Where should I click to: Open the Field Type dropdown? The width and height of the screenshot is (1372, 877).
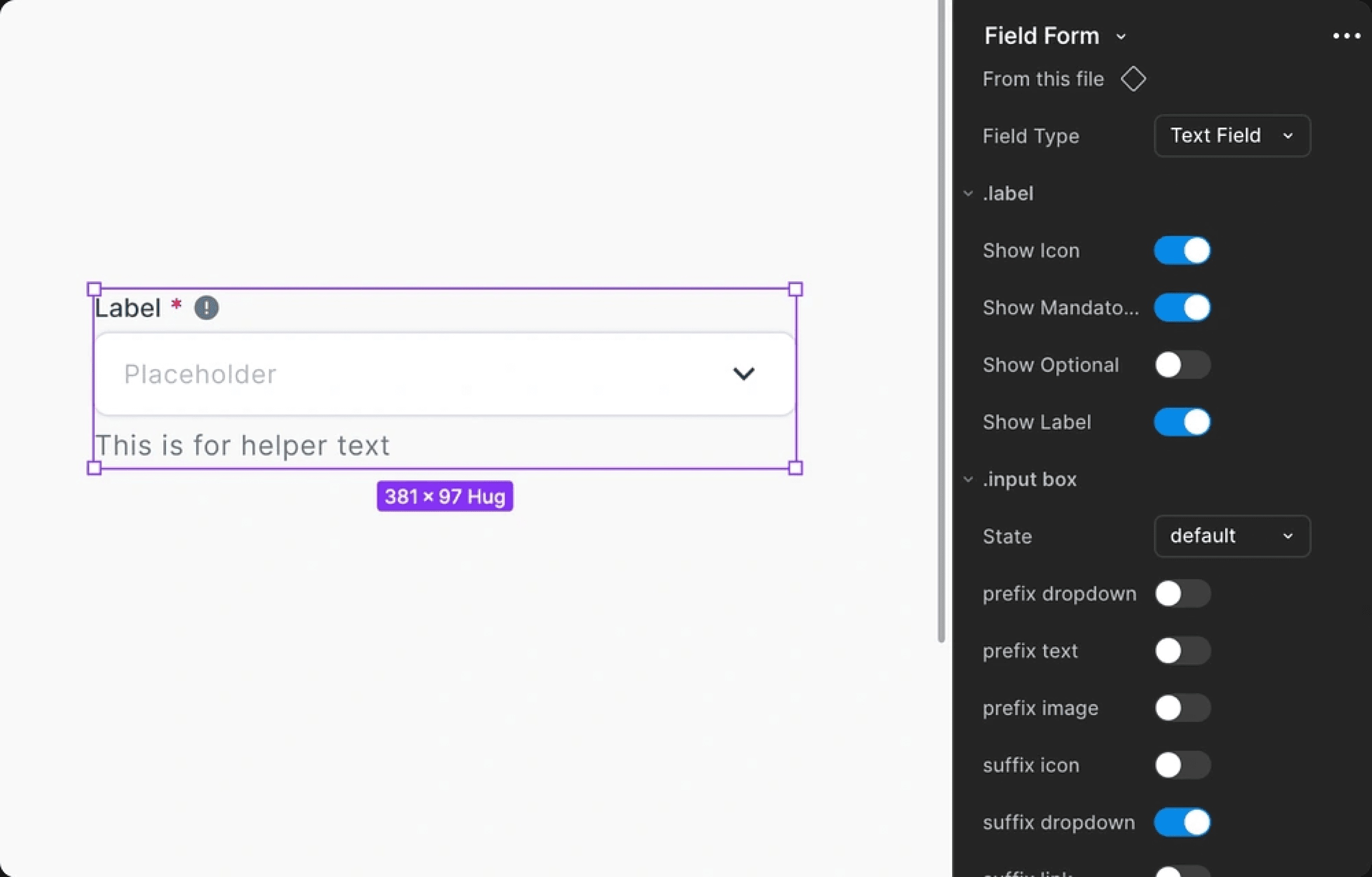point(1232,135)
